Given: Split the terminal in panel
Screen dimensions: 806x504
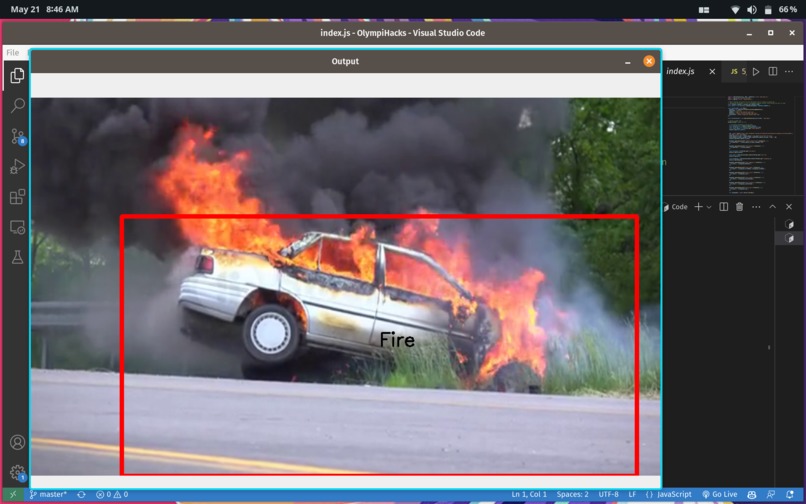Looking at the screenshot, I should 723,207.
